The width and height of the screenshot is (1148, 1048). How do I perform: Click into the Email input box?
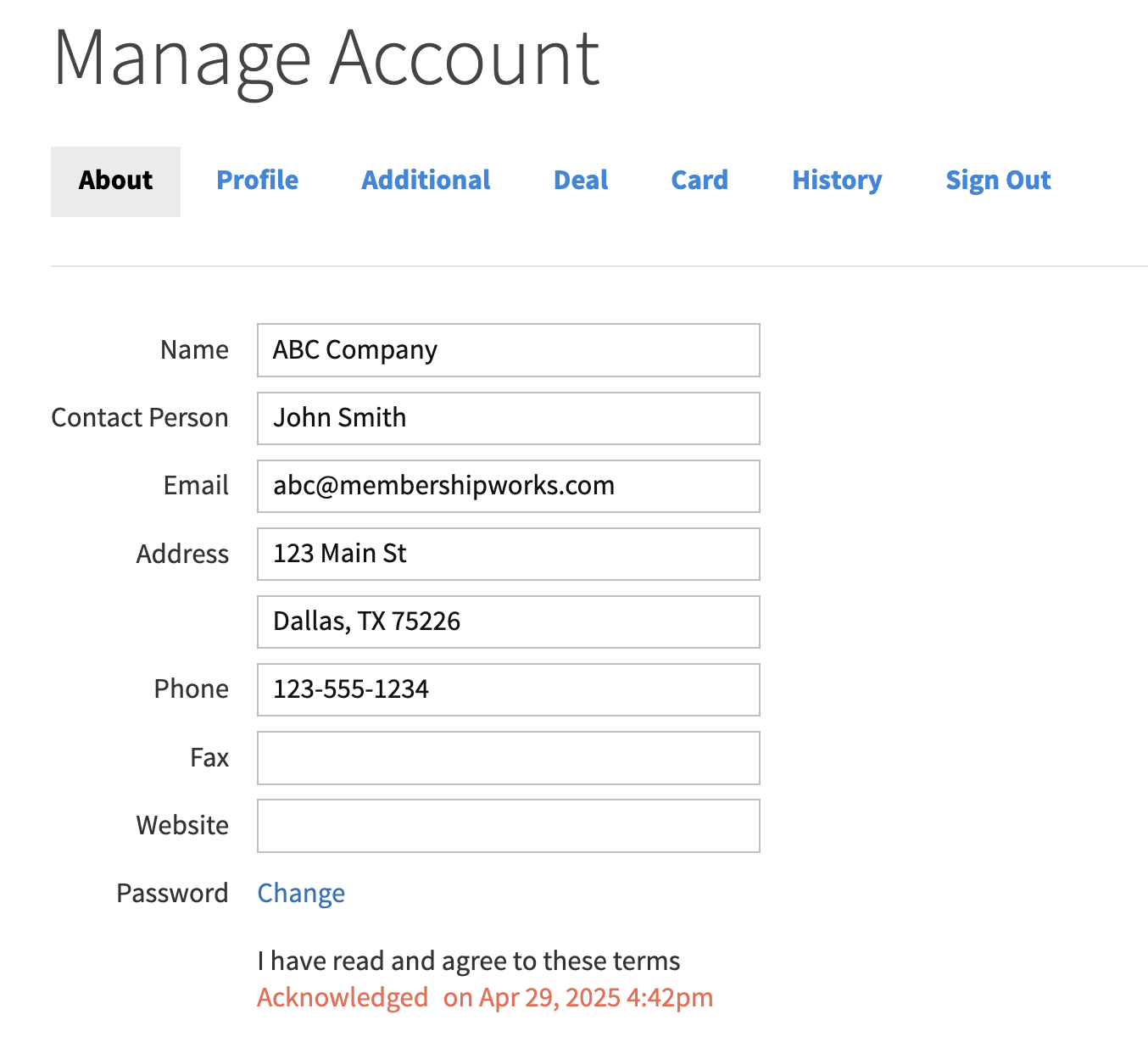coord(508,486)
